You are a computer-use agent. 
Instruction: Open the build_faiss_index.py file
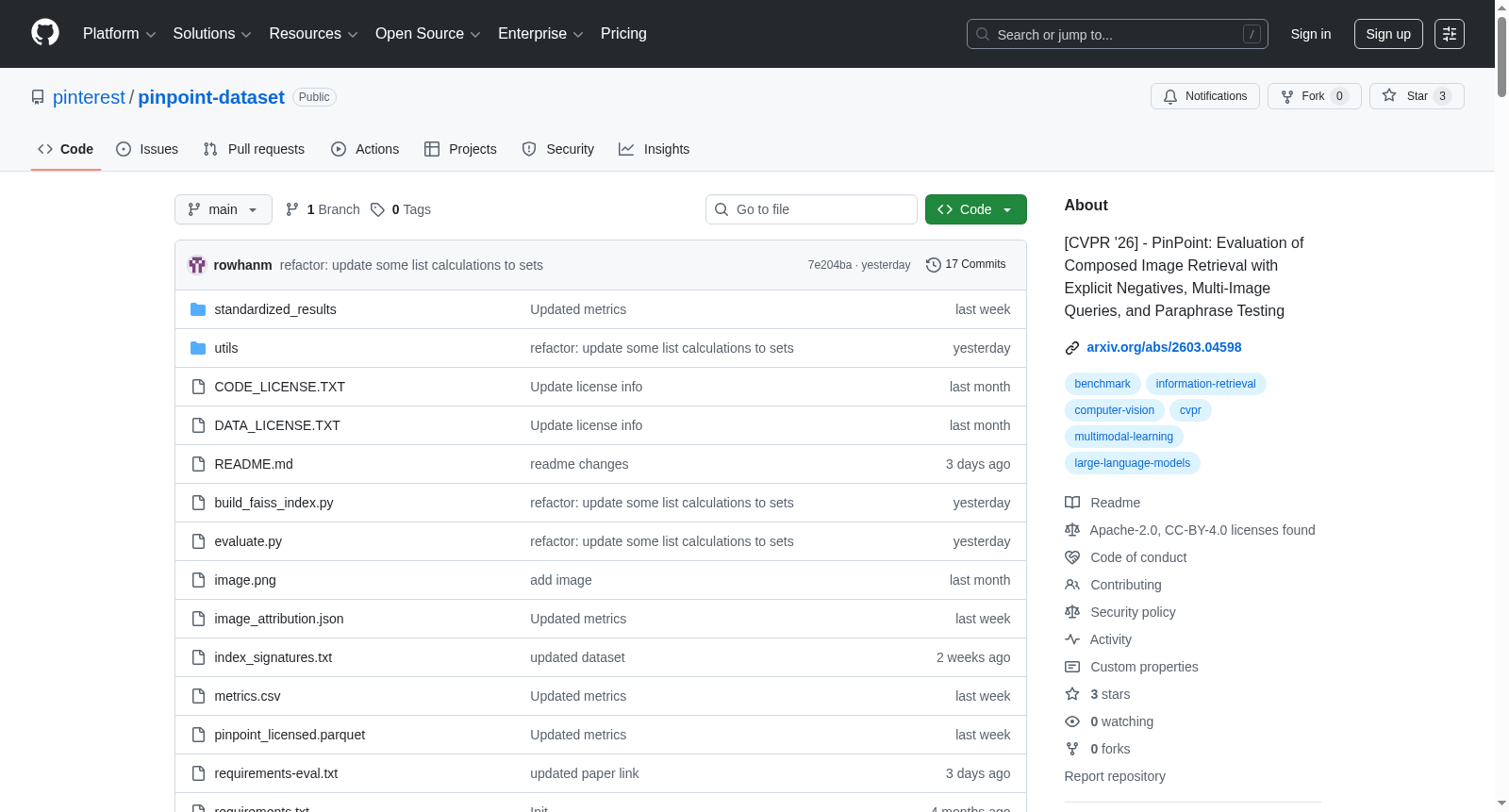pos(274,503)
